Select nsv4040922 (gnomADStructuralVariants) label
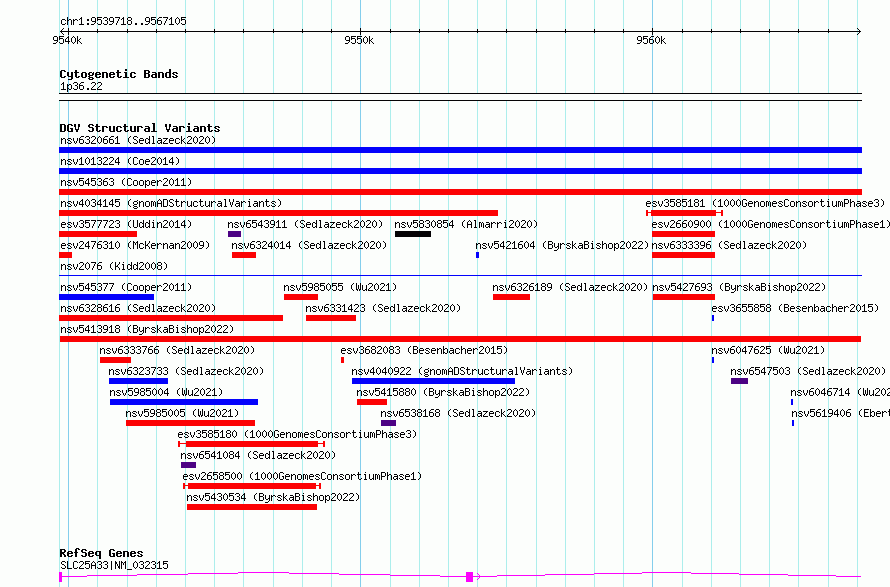 [462, 371]
